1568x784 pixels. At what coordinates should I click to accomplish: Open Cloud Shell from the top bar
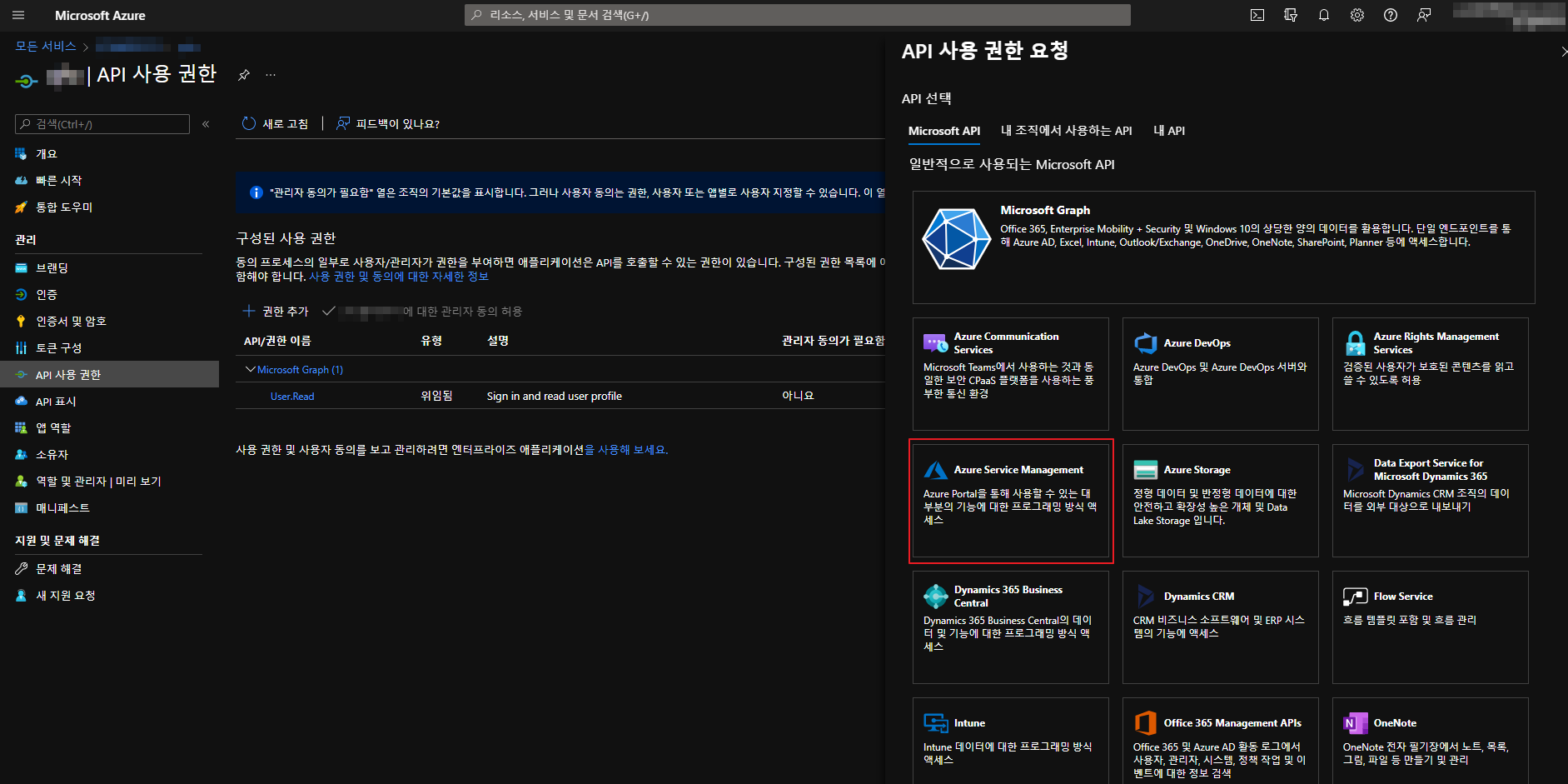click(1257, 15)
